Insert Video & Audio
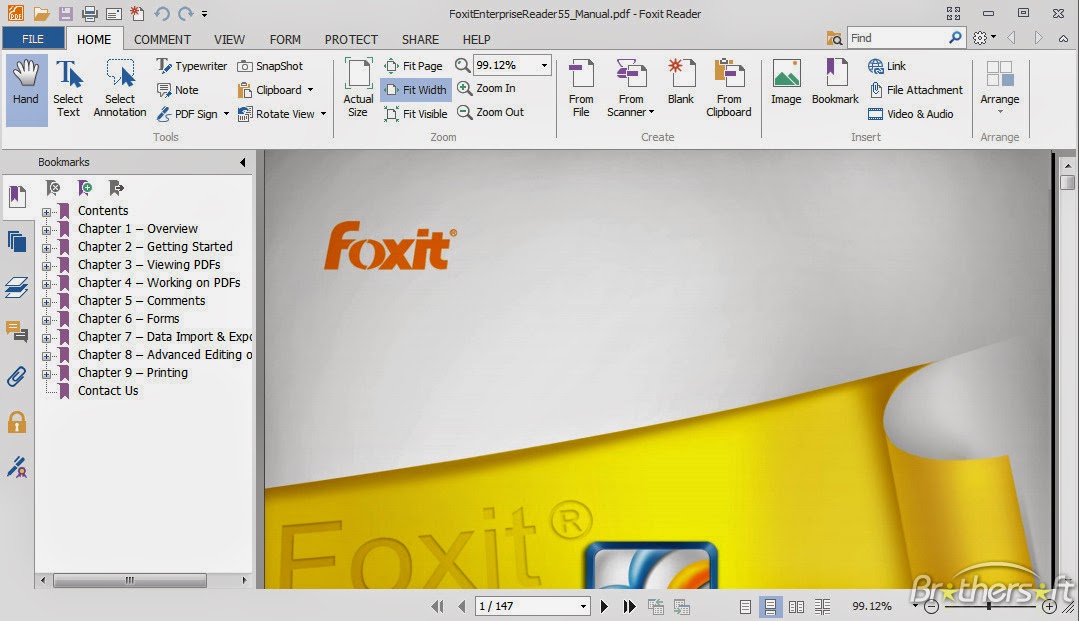Image resolution: width=1079 pixels, height=621 pixels. [910, 114]
